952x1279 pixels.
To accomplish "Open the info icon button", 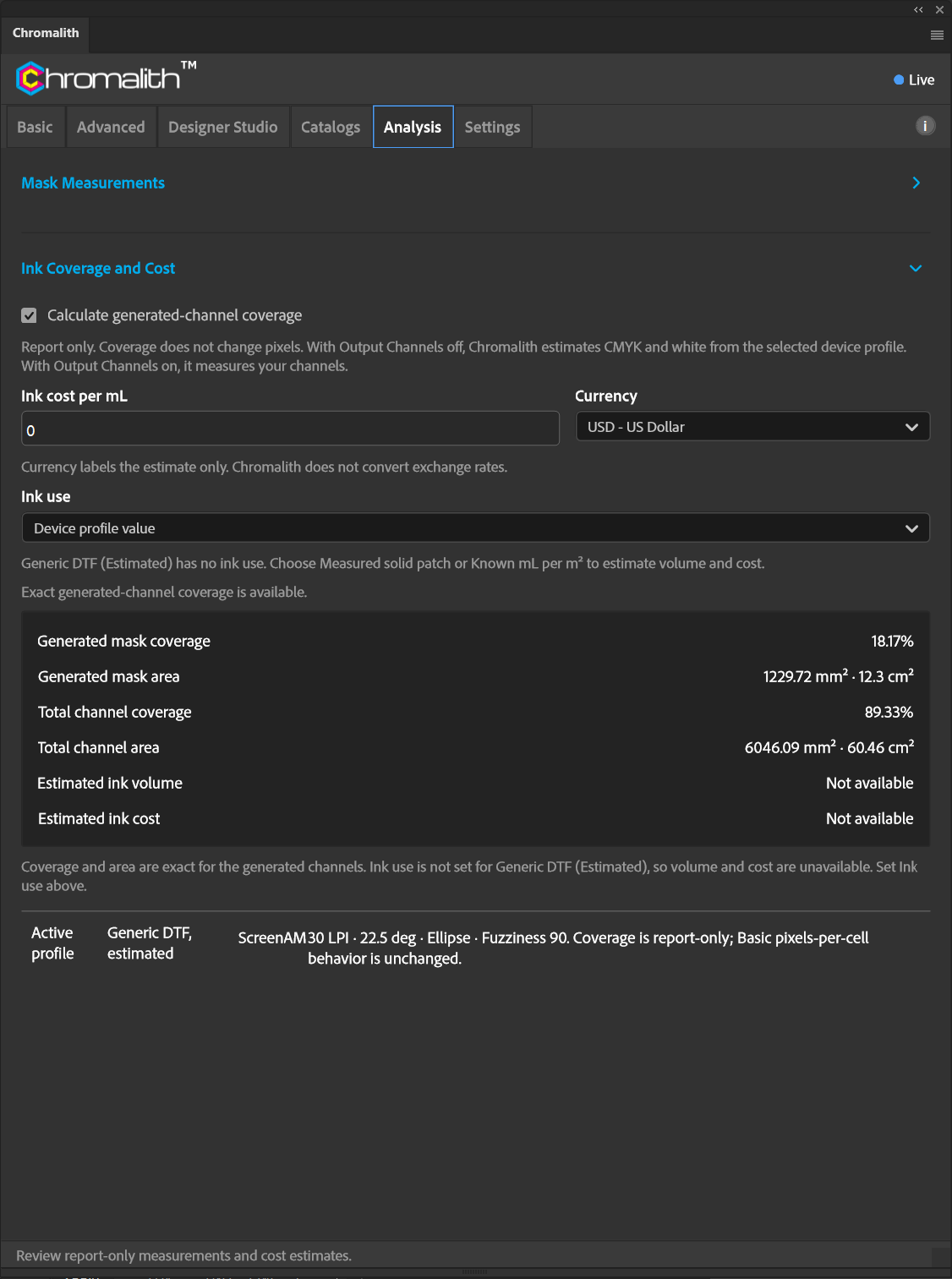I will tap(925, 126).
